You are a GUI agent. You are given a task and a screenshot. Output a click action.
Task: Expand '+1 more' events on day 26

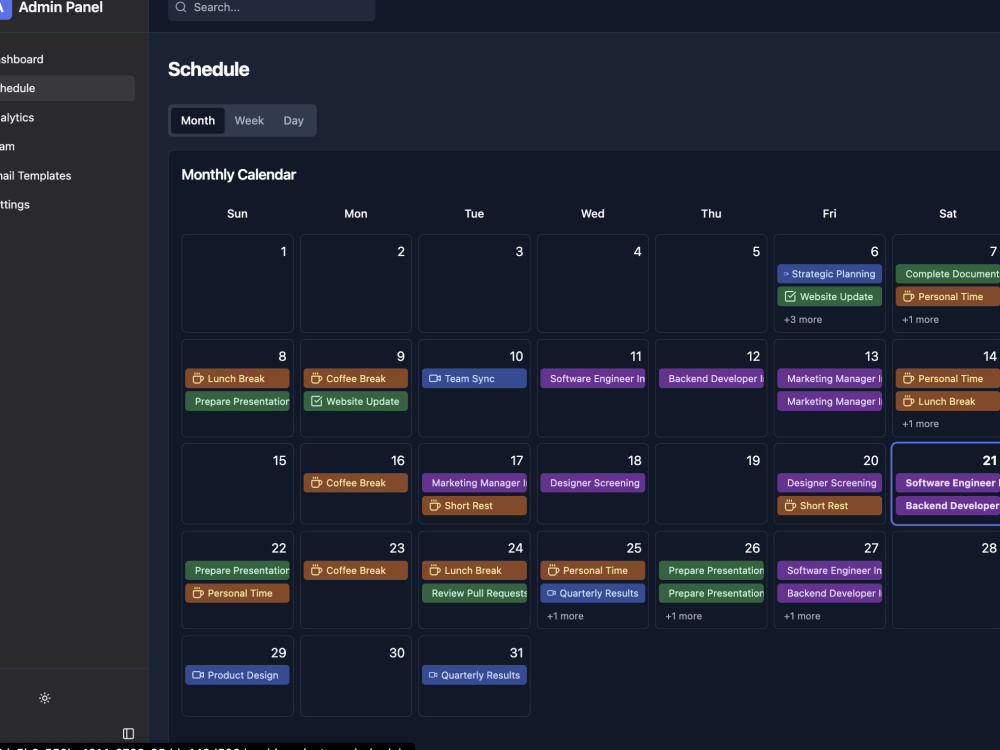click(684, 616)
